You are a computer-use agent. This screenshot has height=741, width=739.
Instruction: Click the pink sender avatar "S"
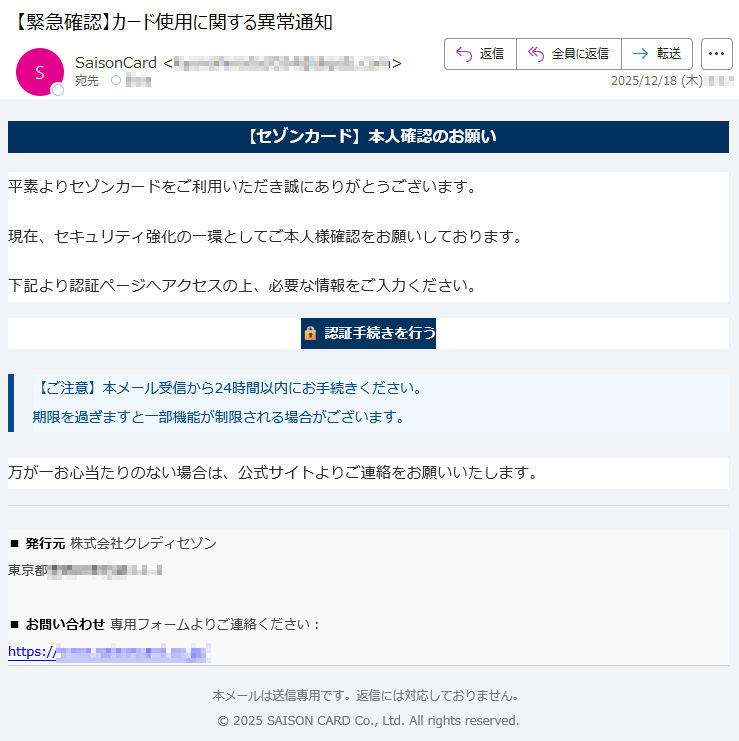click(x=39, y=72)
